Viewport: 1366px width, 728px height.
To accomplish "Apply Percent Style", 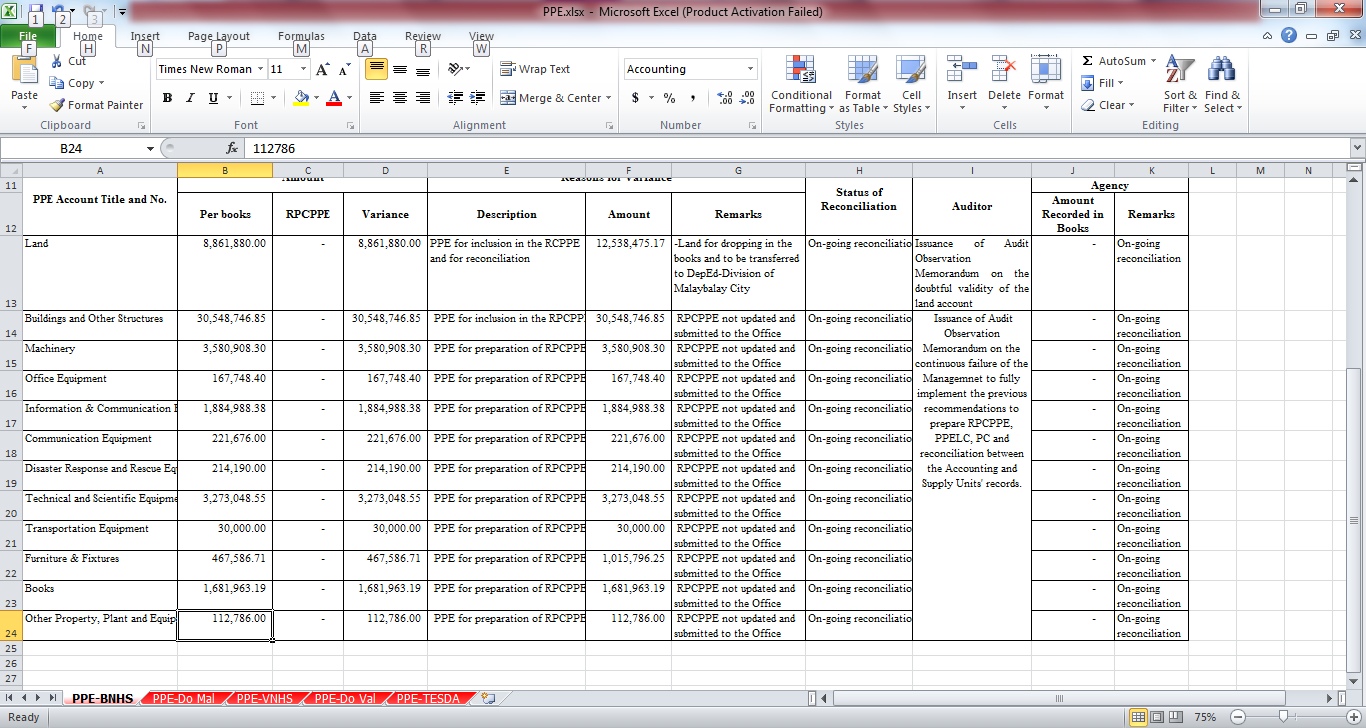I will coord(669,98).
